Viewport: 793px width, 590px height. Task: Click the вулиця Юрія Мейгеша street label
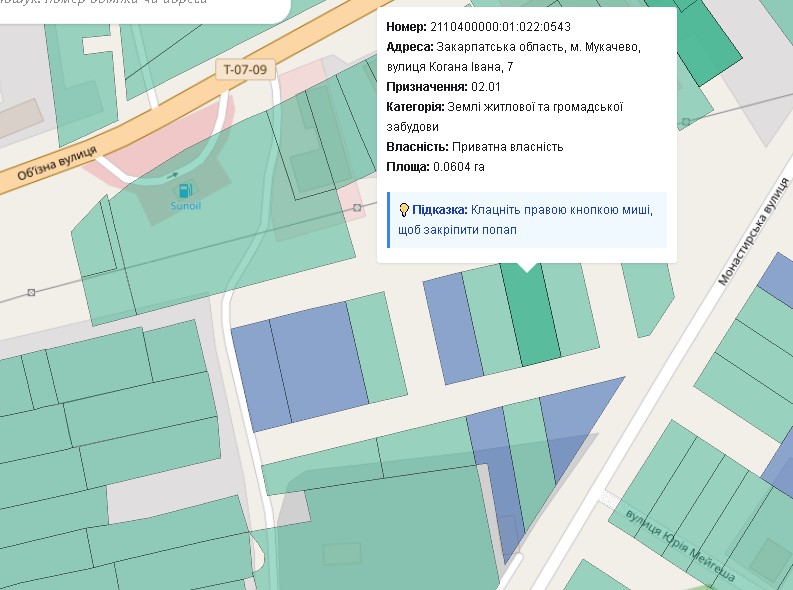(x=680, y=542)
